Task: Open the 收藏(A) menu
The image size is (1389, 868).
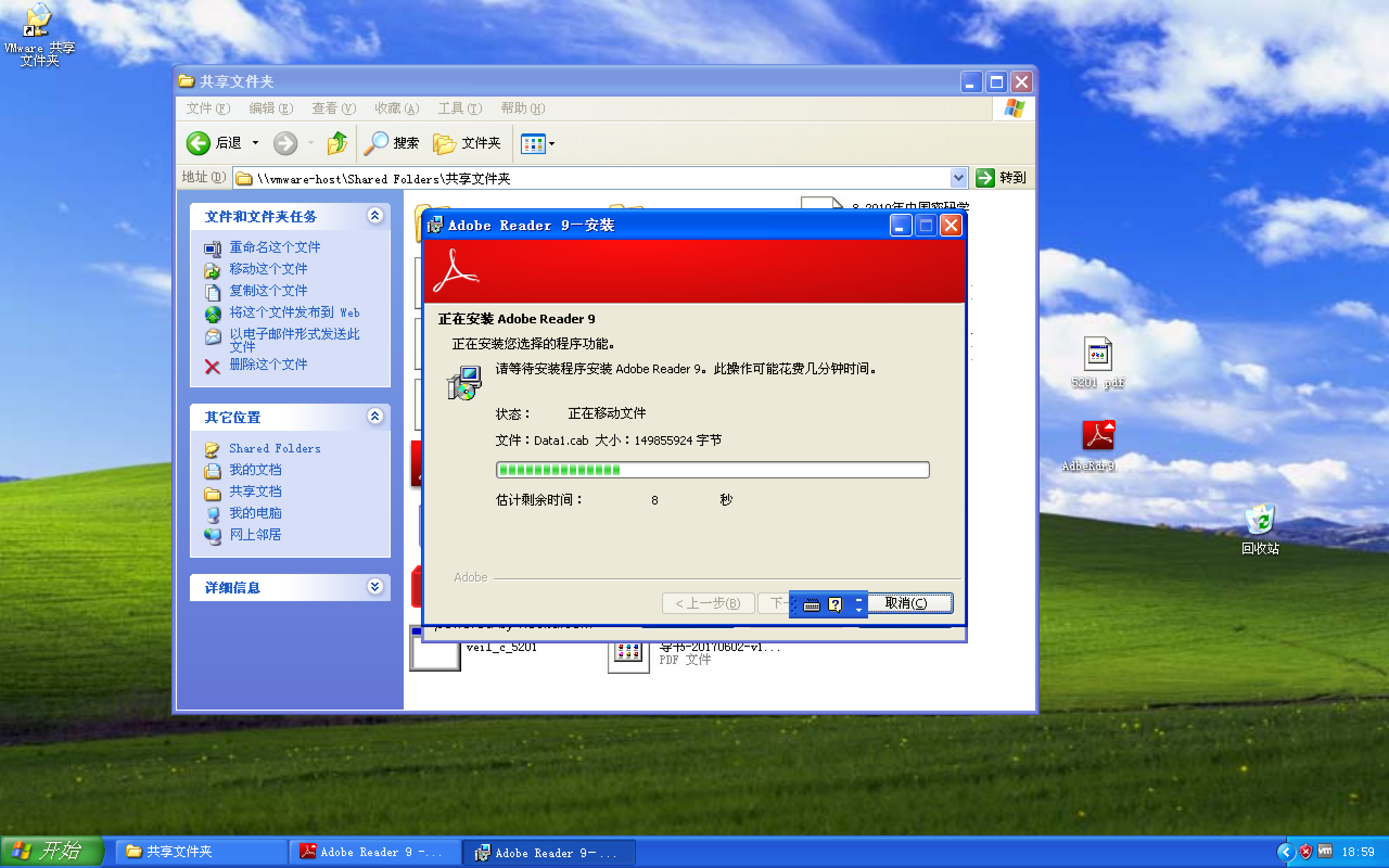Action: coord(397,108)
